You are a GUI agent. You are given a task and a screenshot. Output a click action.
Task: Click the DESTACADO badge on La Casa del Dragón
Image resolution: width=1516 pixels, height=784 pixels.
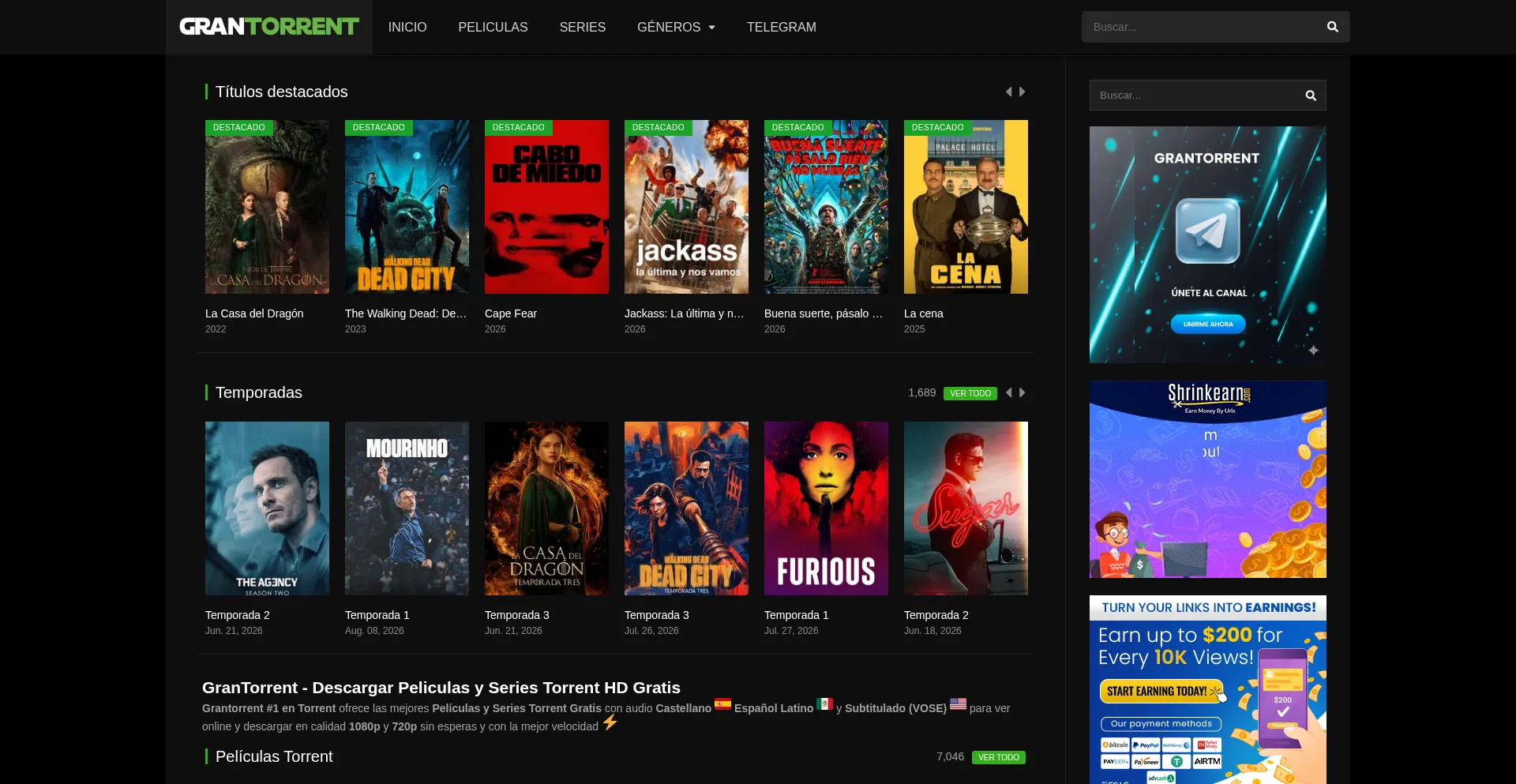[239, 128]
